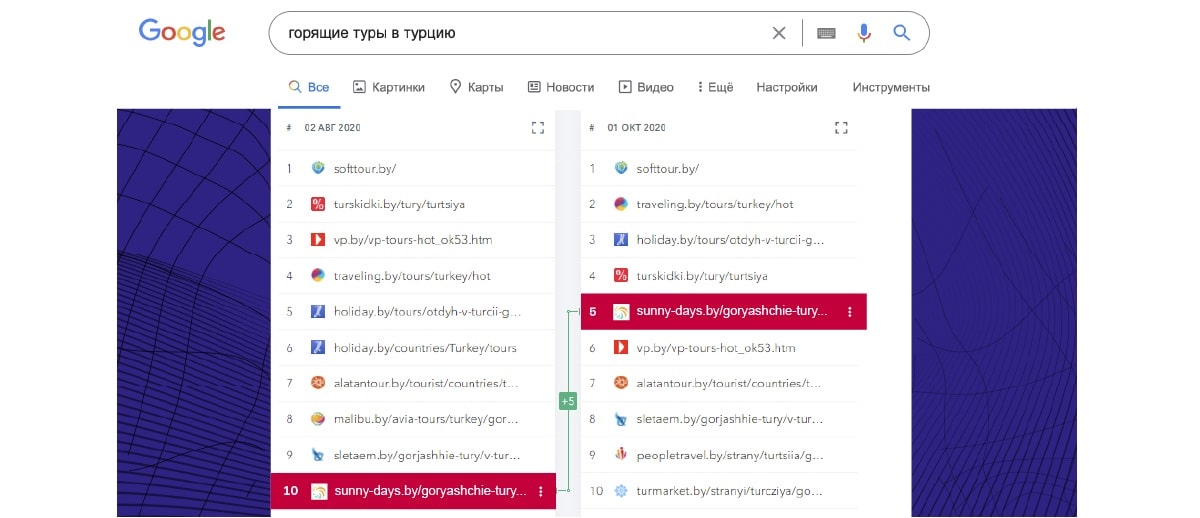Click malibu.by favicon
1200x518 pixels.
[318, 419]
